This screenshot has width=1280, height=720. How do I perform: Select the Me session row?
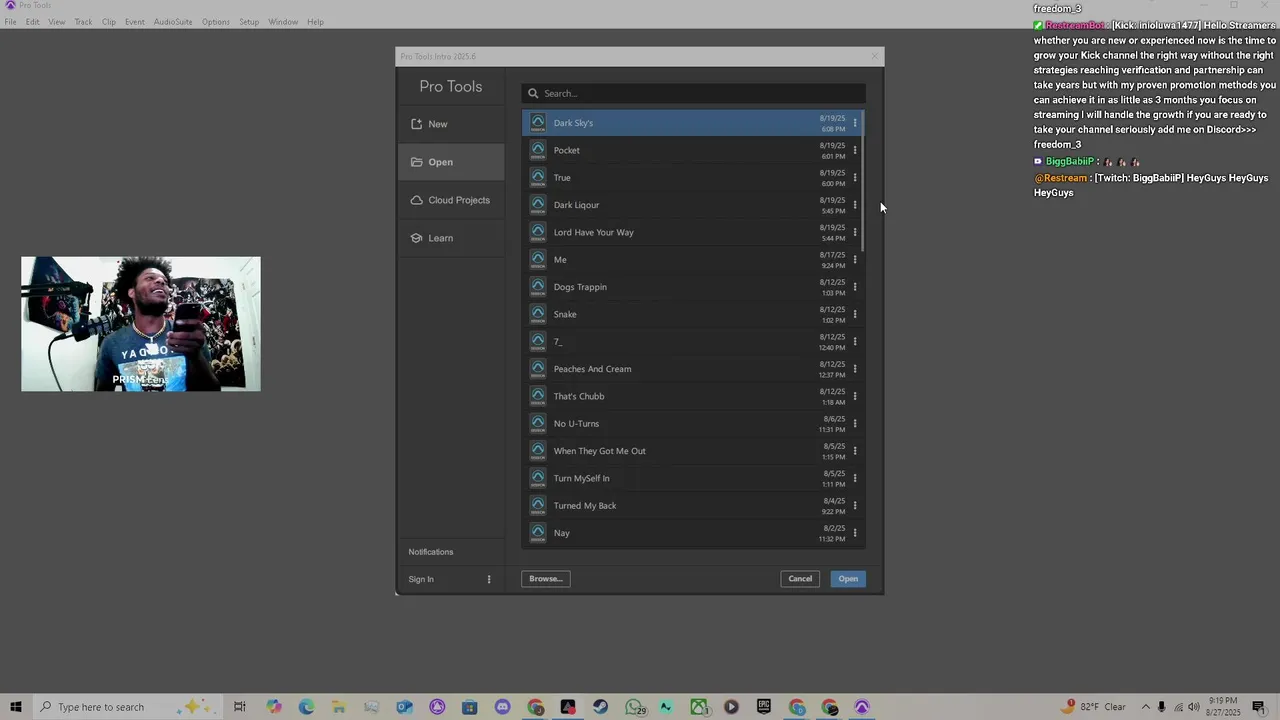click(693, 260)
